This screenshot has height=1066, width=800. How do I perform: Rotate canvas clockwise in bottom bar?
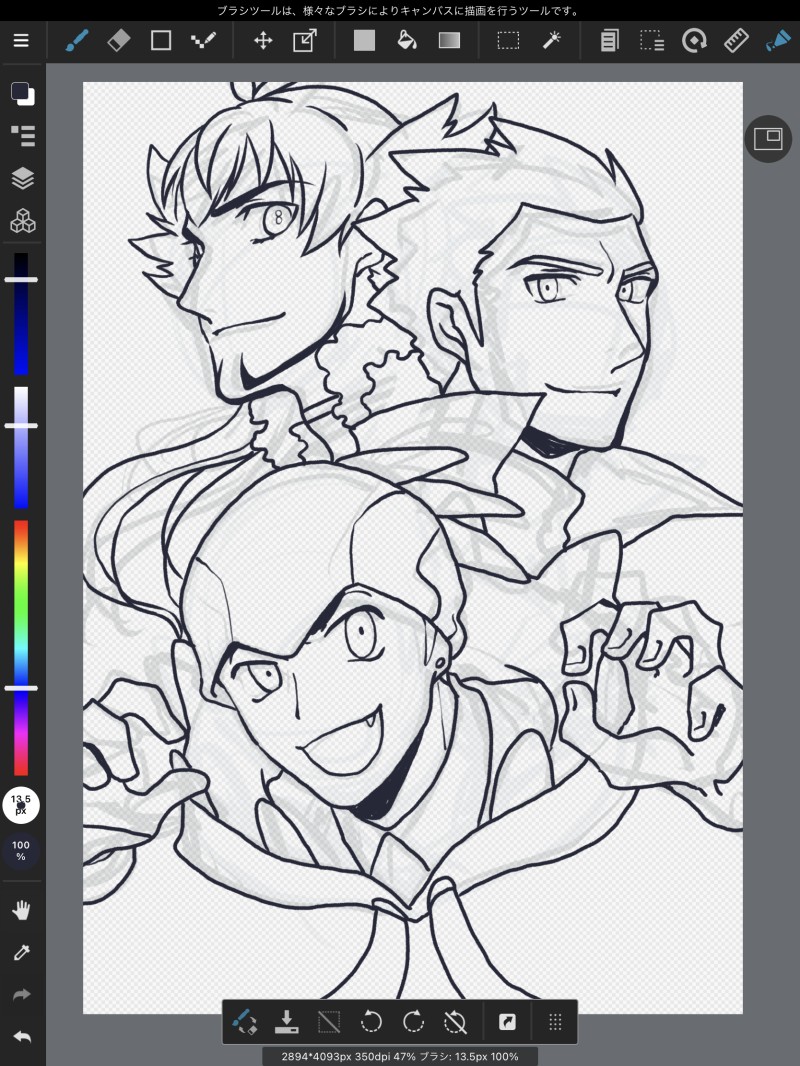413,1022
